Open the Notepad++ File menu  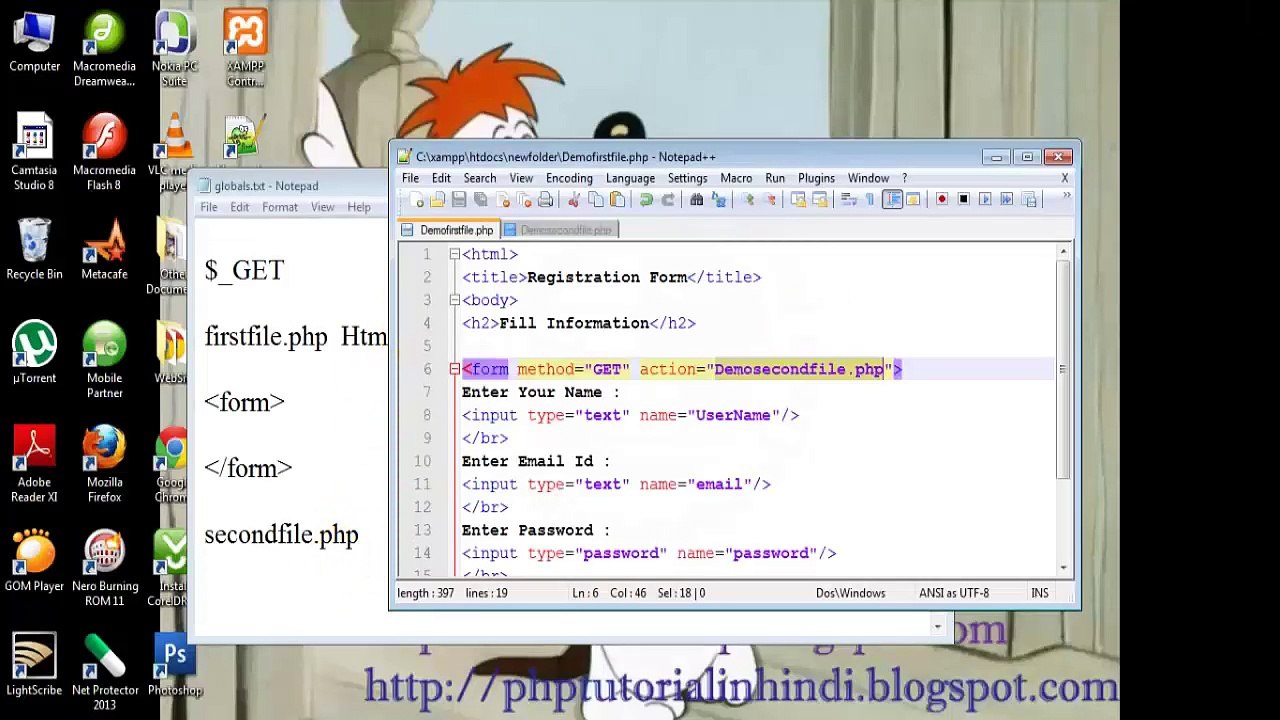pos(410,178)
